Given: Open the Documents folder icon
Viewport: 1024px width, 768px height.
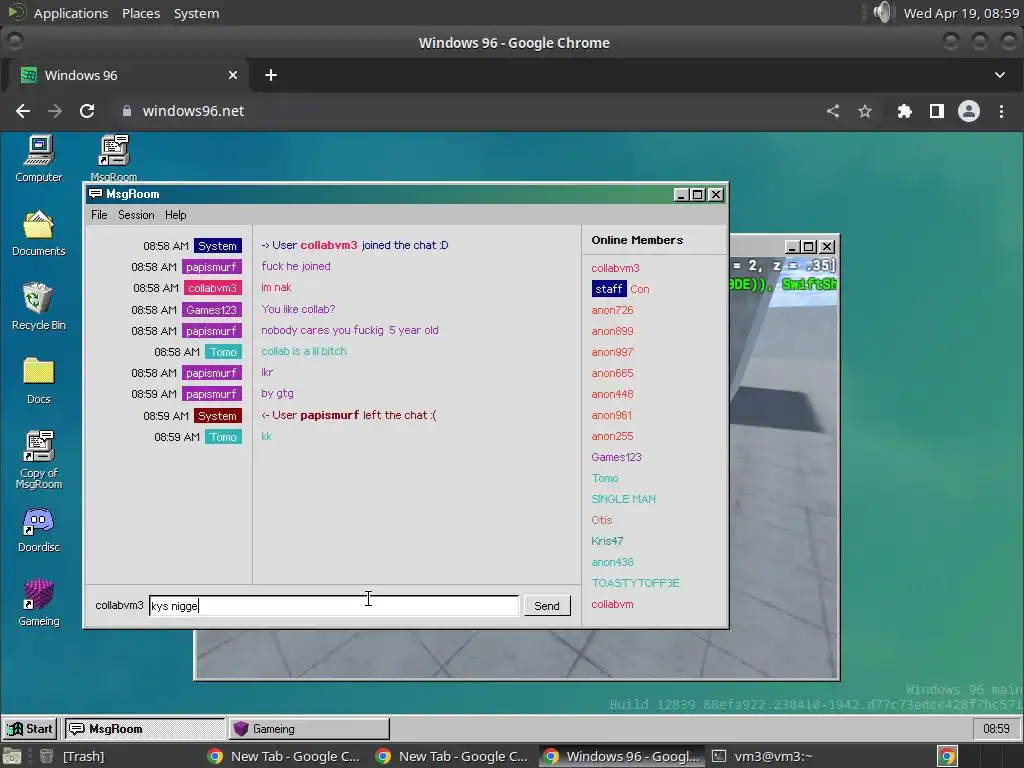Looking at the screenshot, I should [39, 233].
